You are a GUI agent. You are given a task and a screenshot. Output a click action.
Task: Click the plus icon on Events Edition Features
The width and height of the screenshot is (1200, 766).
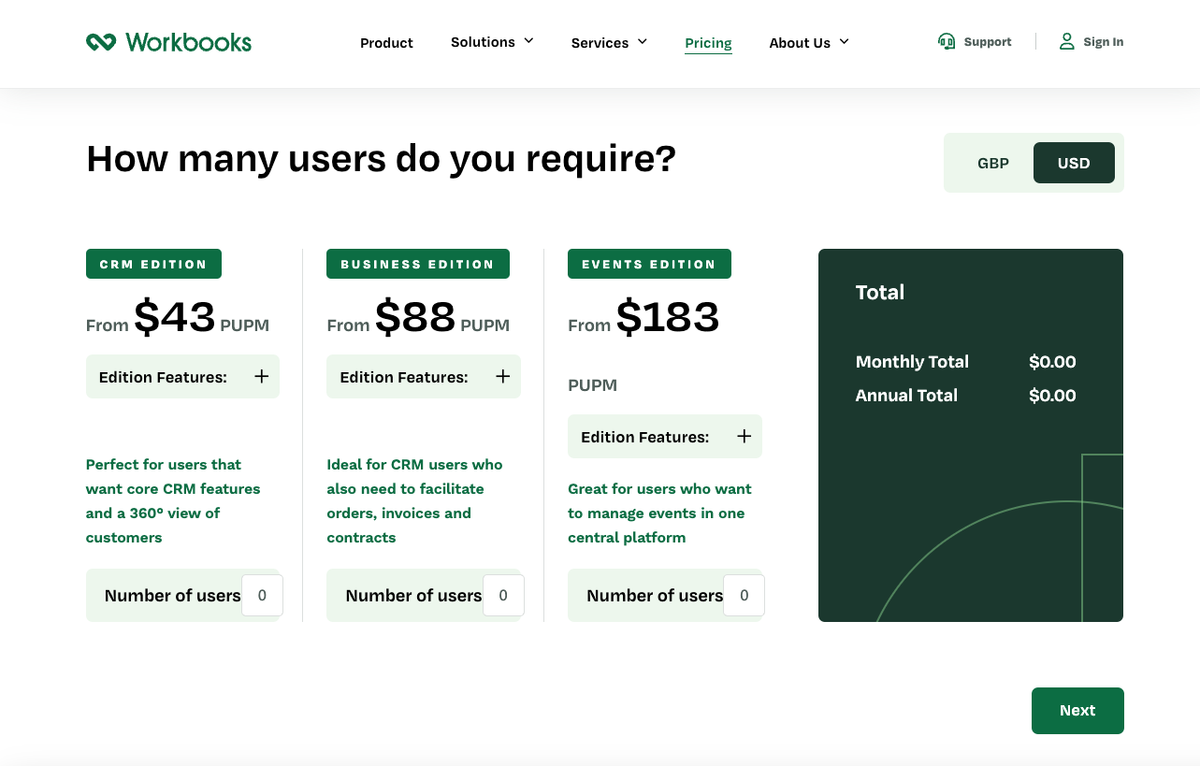(744, 436)
